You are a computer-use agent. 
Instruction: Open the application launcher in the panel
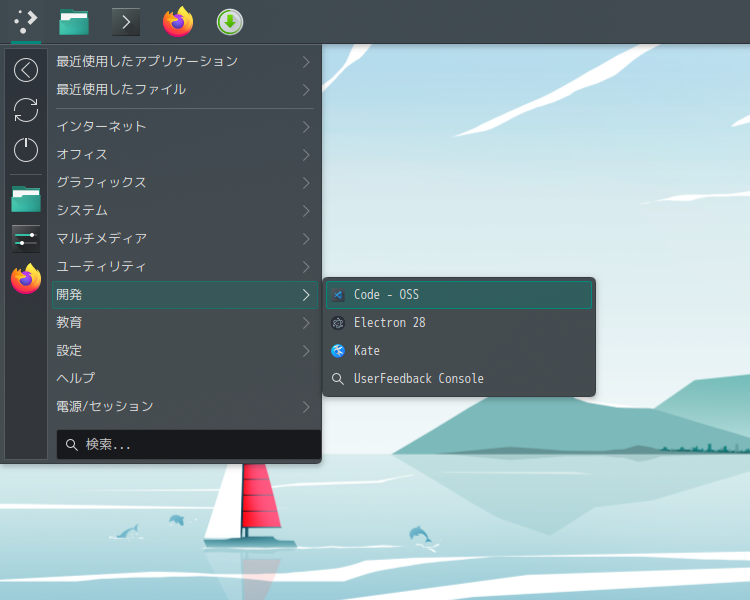click(26, 22)
